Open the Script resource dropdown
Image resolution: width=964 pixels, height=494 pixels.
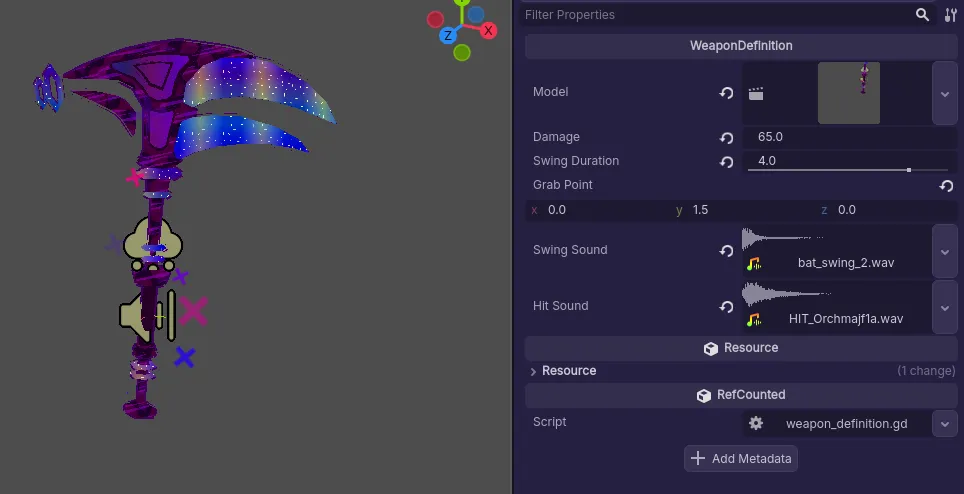point(945,423)
